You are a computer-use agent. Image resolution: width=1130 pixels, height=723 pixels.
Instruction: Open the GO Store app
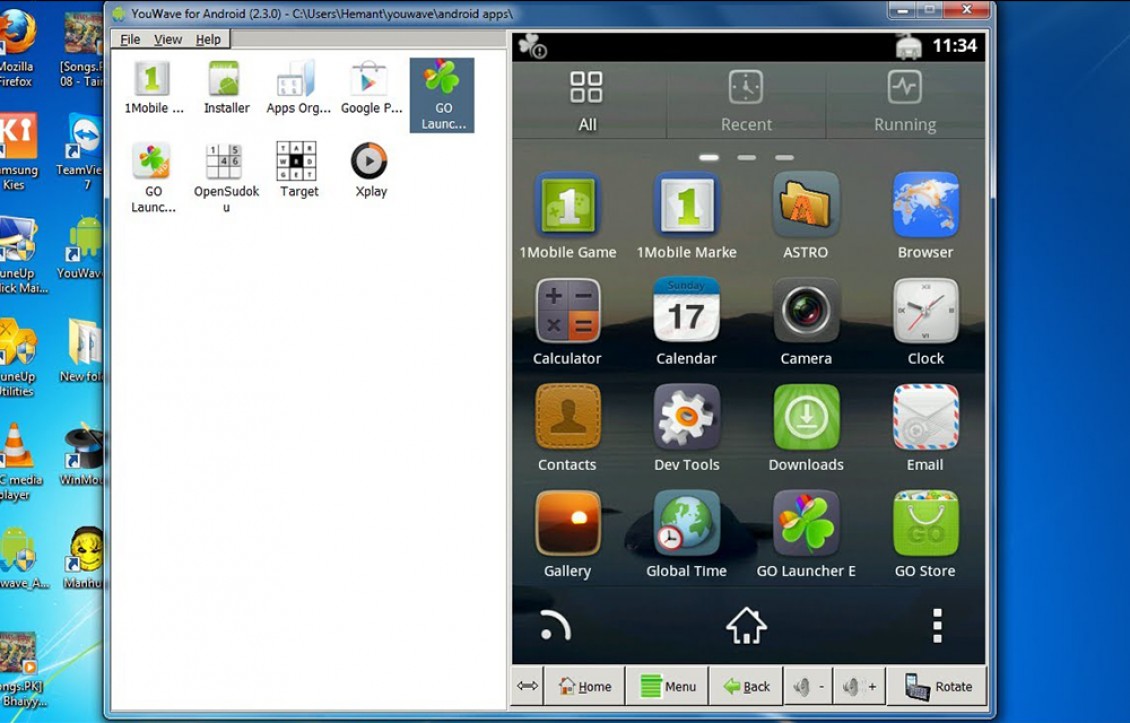click(925, 534)
